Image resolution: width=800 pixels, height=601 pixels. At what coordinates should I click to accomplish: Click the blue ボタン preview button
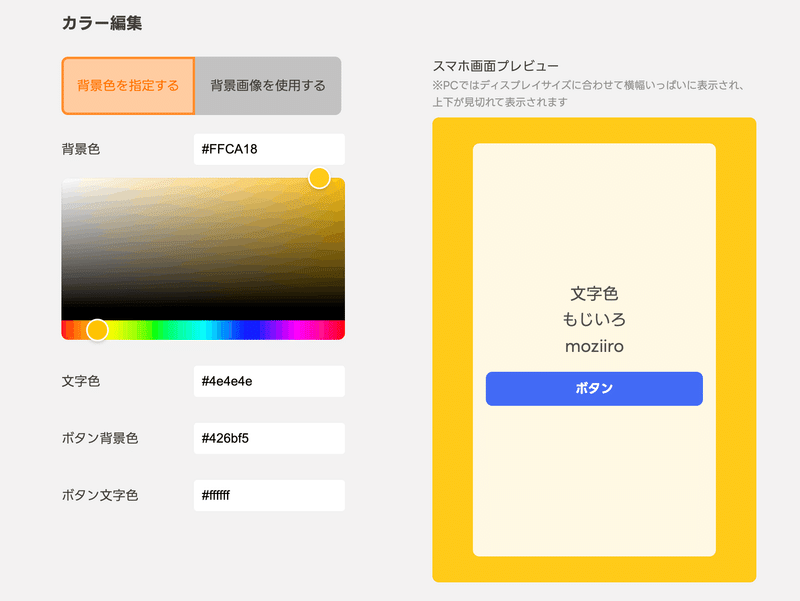click(x=594, y=389)
